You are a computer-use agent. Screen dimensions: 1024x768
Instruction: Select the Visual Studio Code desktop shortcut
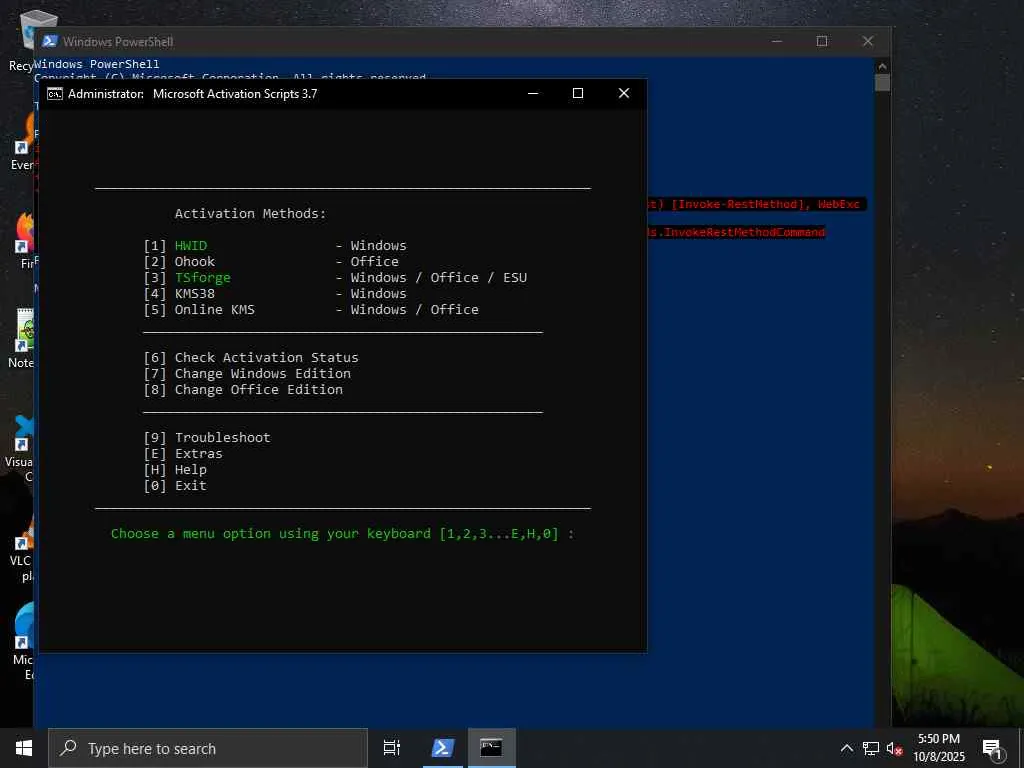click(x=20, y=448)
